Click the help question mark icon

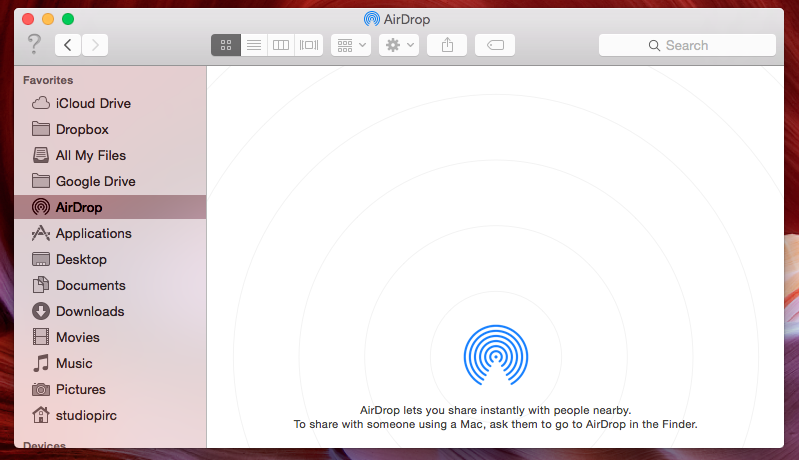(x=34, y=44)
